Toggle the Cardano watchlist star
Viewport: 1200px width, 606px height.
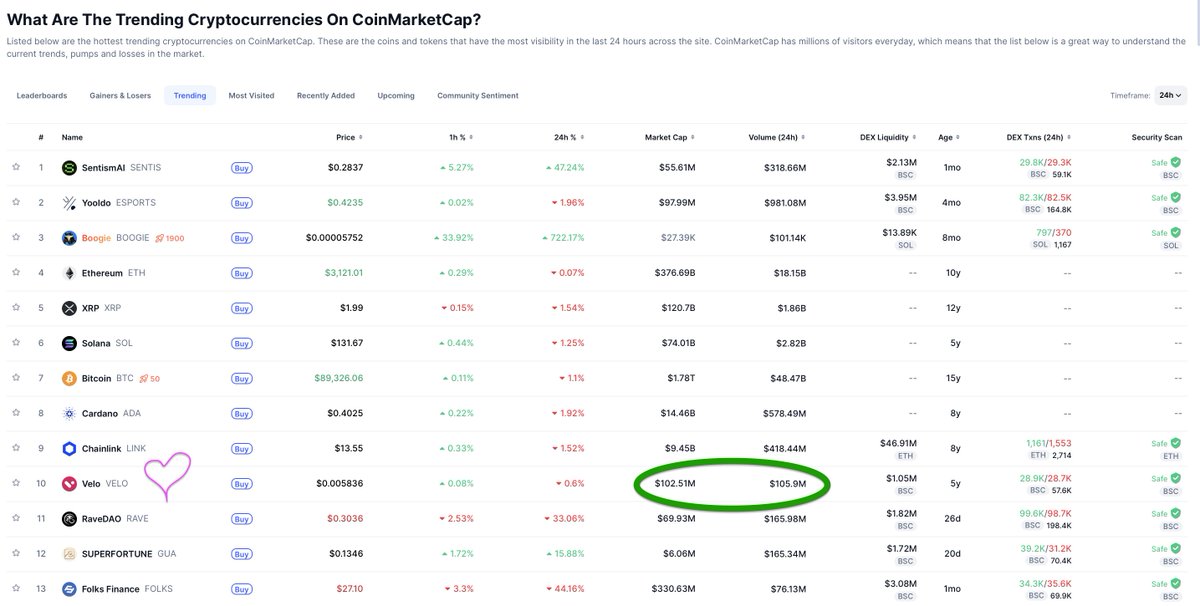pos(16,413)
